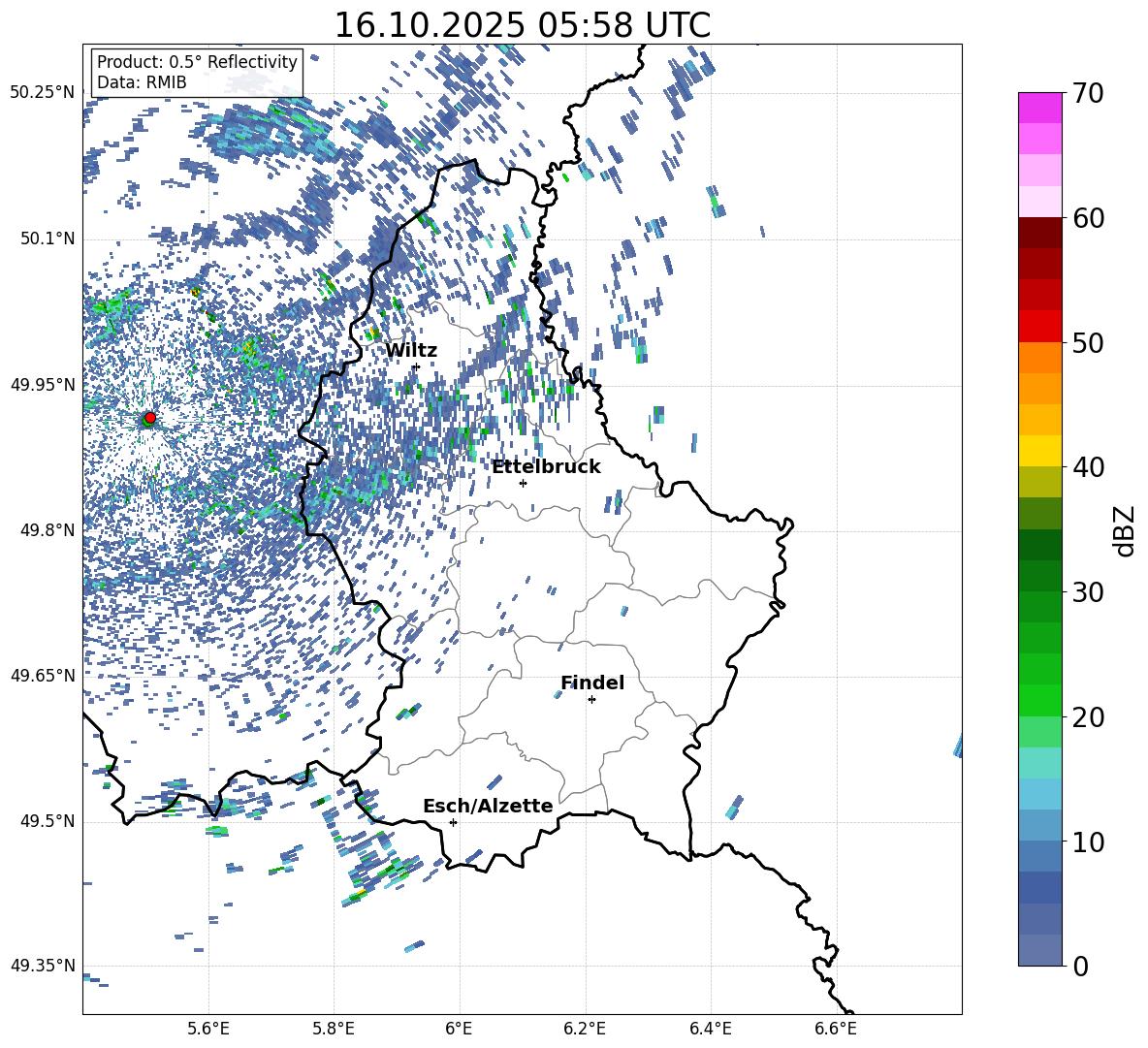1148x1048 pixels.
Task: Click the colorbar tick label 70
Action: 1088,94
